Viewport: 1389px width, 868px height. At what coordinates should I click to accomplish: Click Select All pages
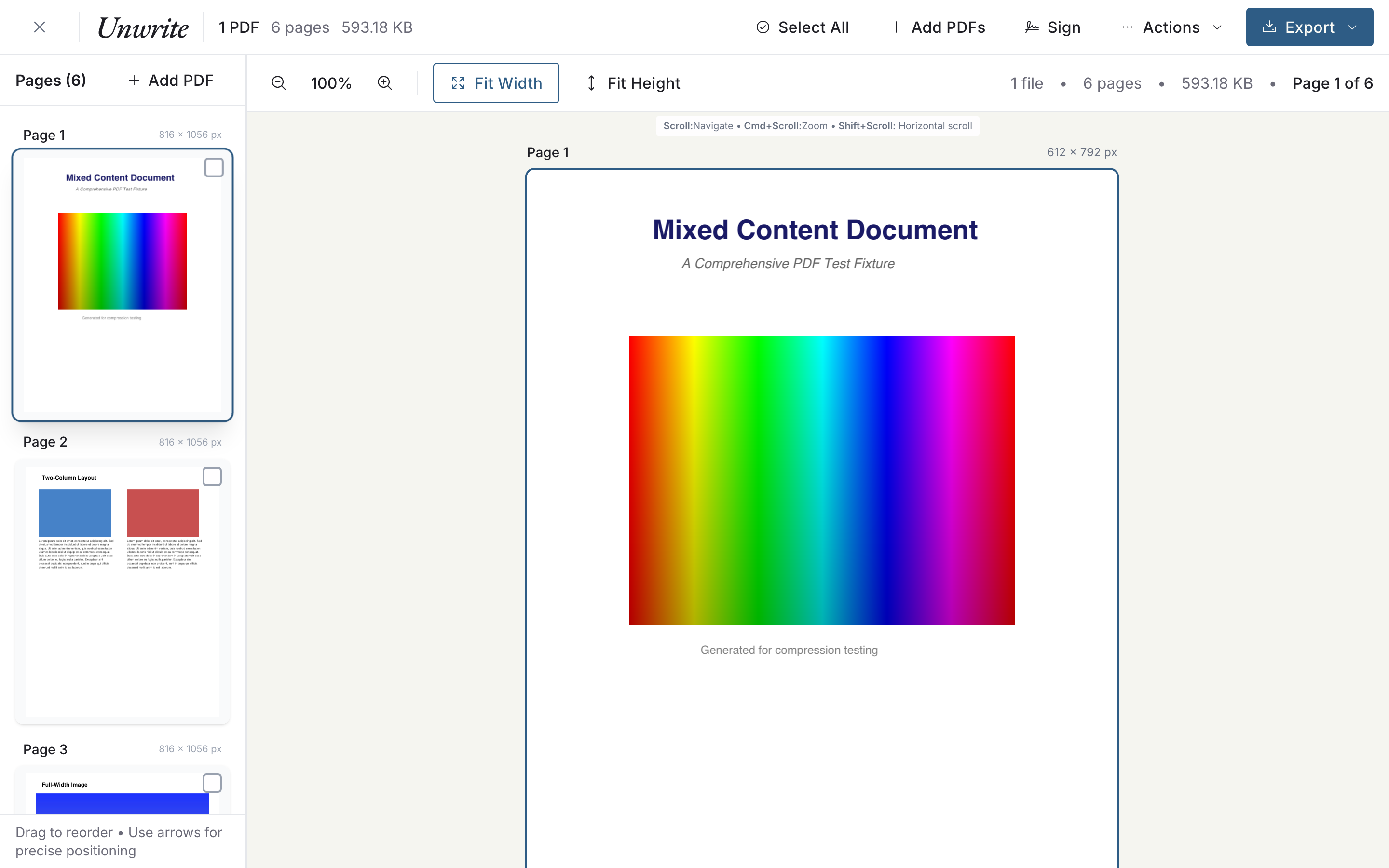point(803,27)
